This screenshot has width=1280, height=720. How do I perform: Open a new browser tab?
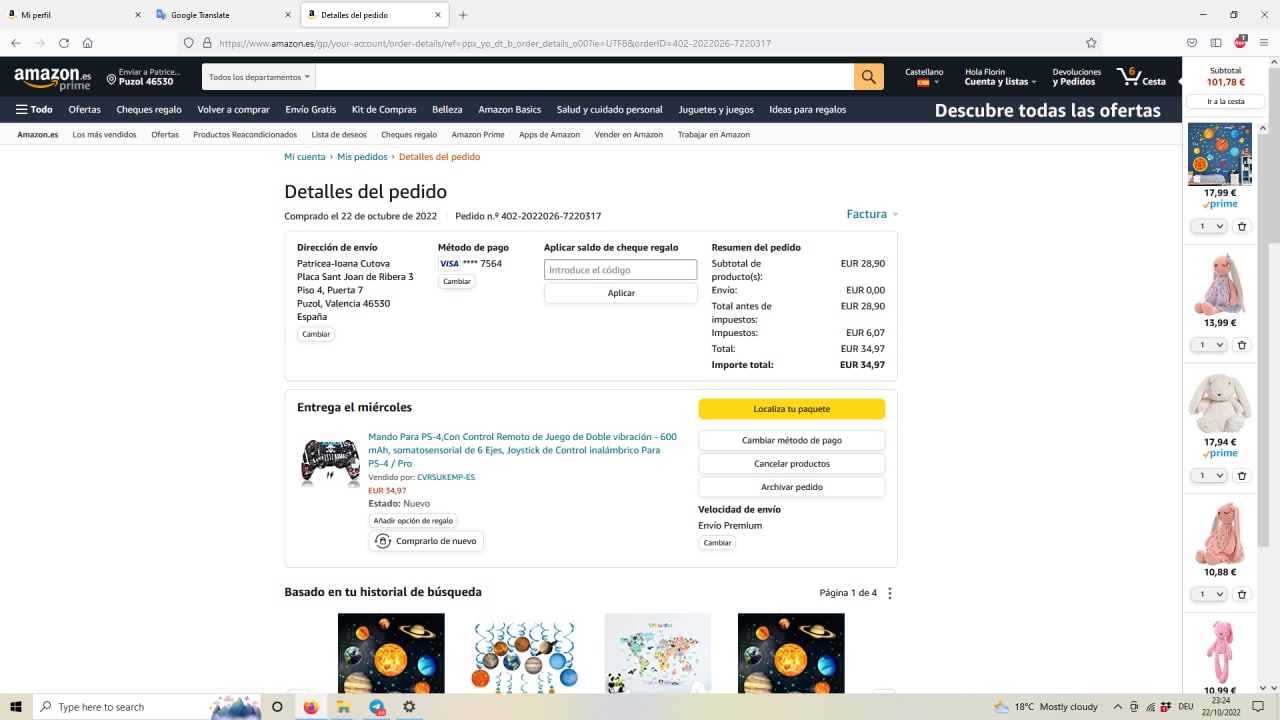pos(463,15)
